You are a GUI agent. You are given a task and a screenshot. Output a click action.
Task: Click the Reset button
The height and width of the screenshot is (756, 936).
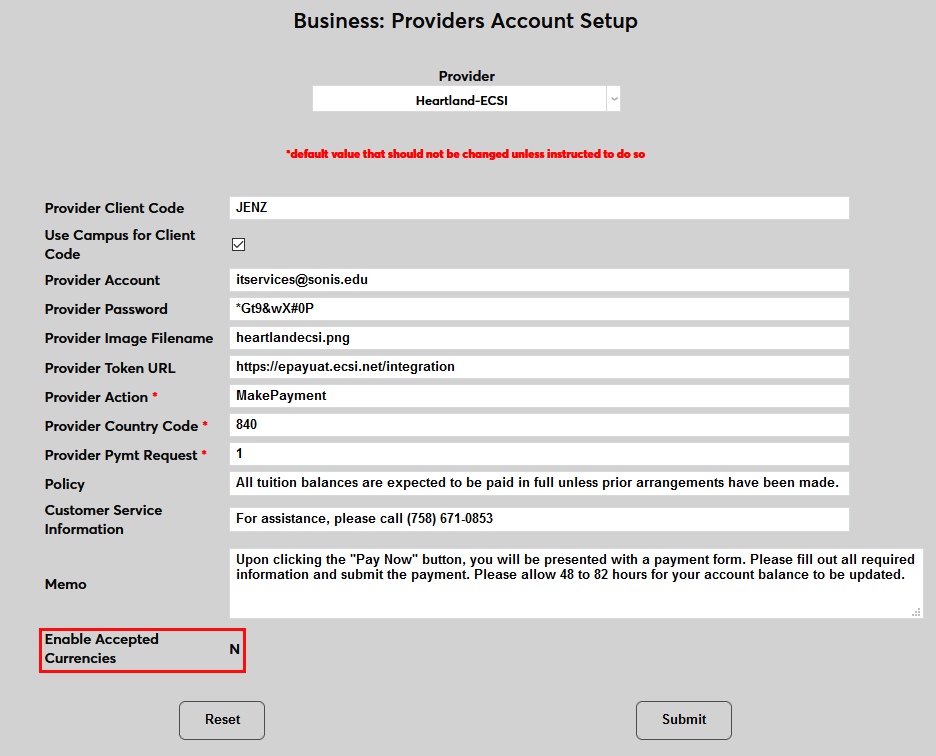[222, 720]
